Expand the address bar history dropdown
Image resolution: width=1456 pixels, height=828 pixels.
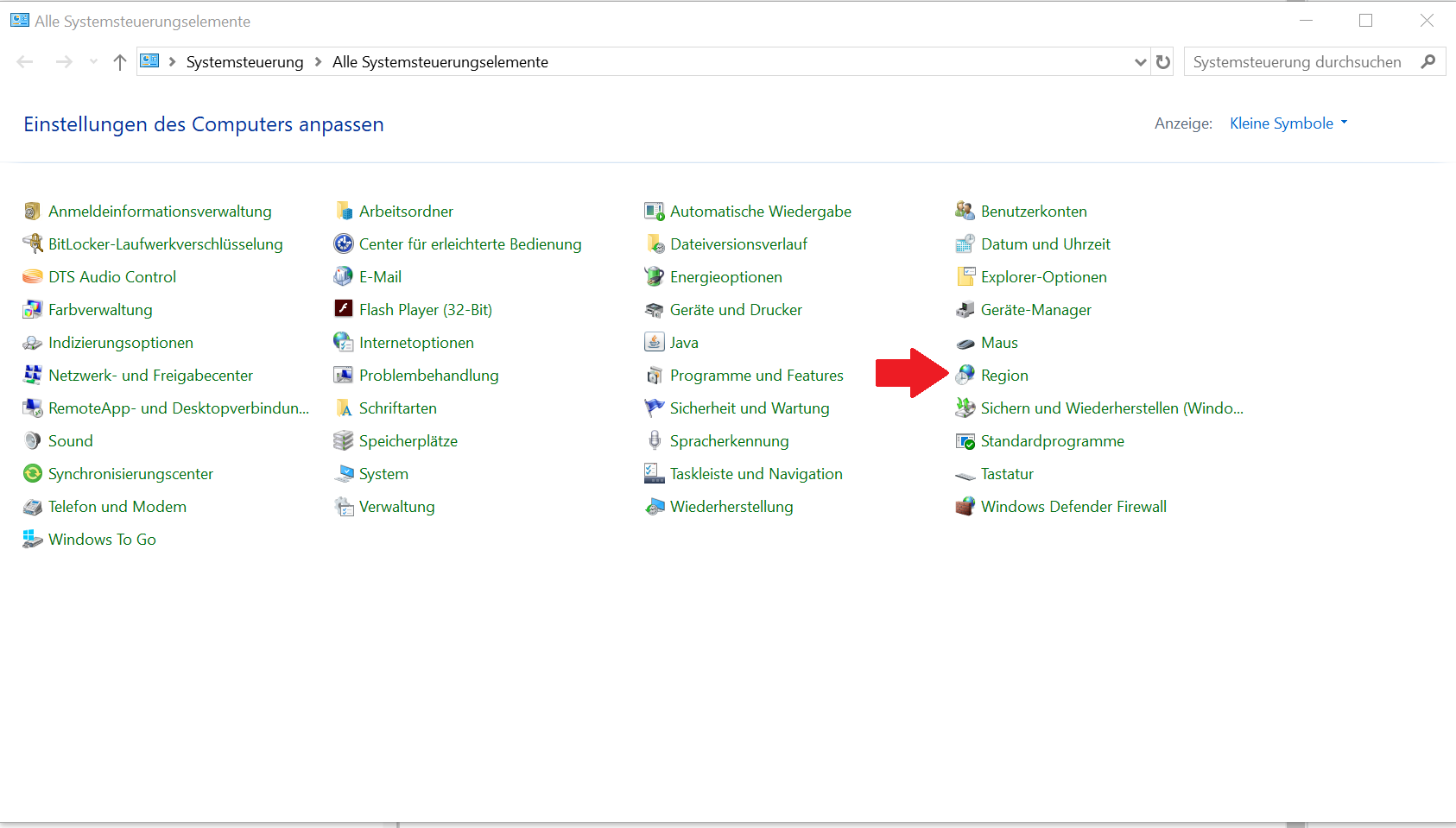pyautogui.click(x=1140, y=62)
